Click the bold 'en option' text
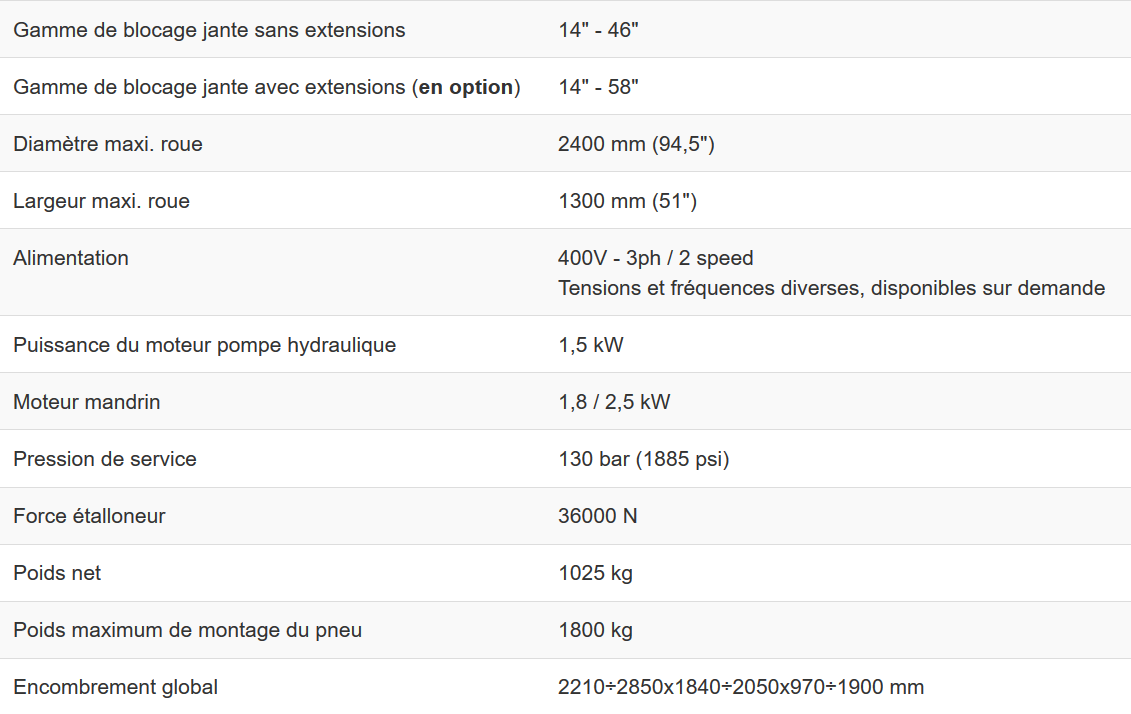 [x=466, y=87]
